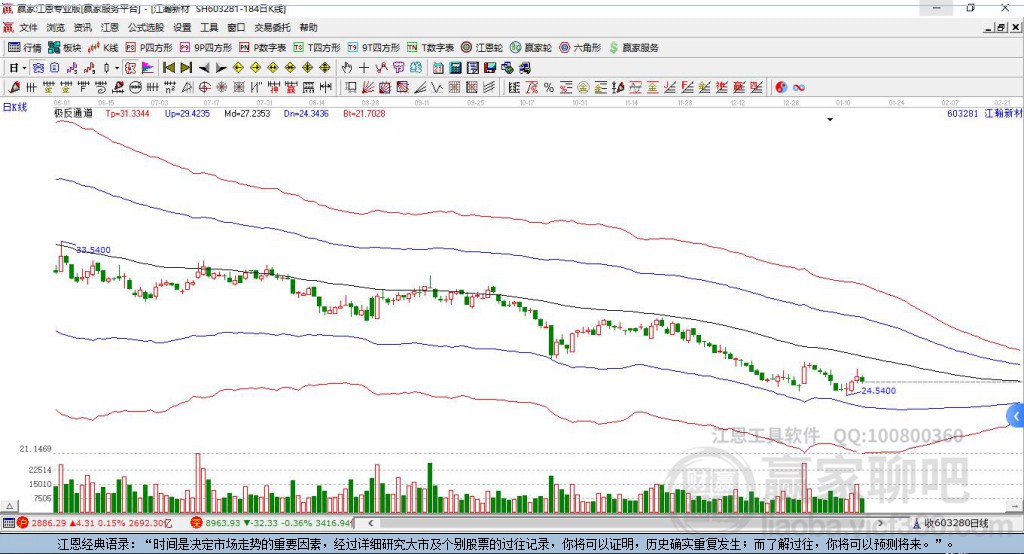Click the 赢家服务 button

[x=633, y=48]
